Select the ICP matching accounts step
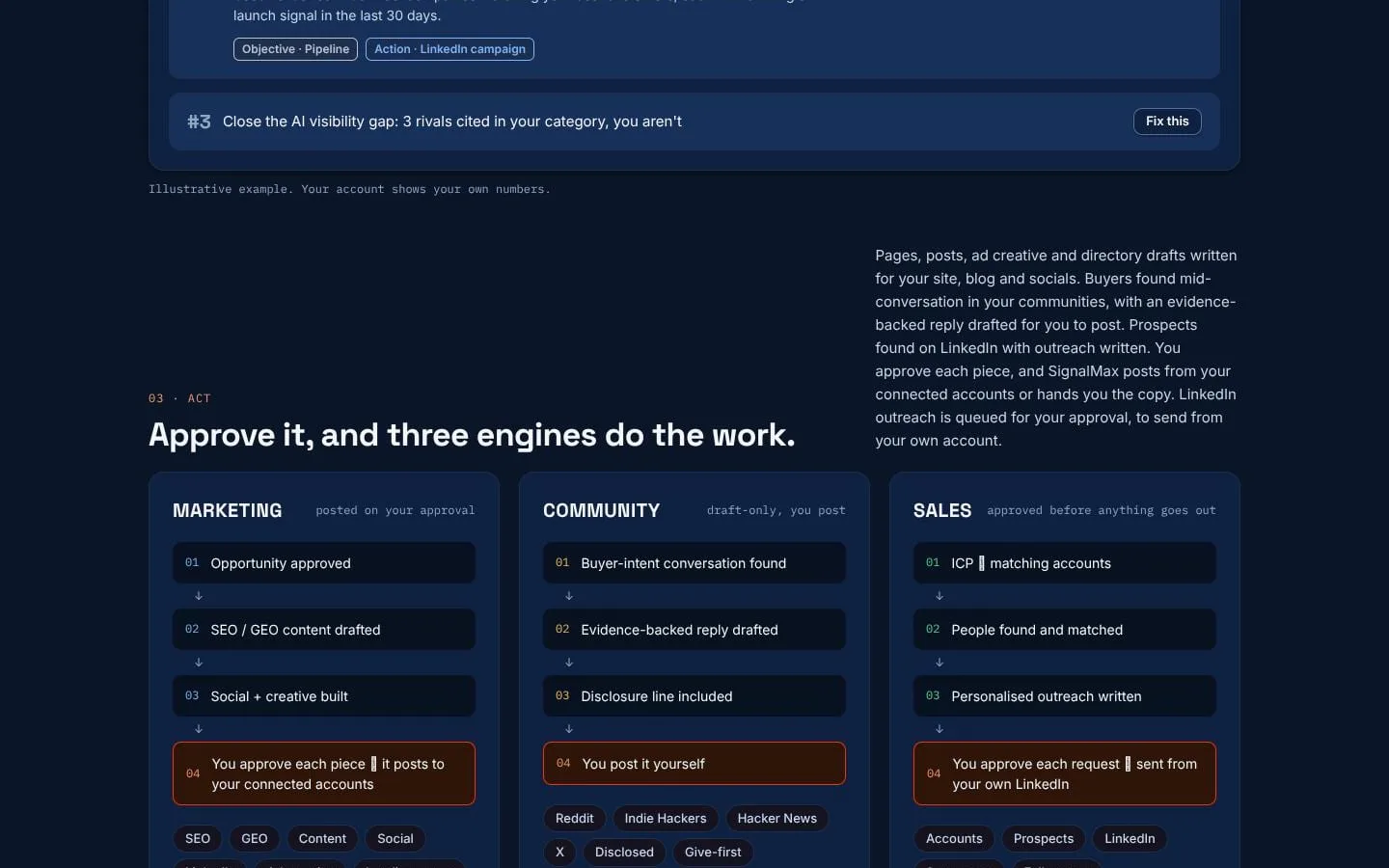This screenshot has height=868, width=1389. (x=1065, y=563)
